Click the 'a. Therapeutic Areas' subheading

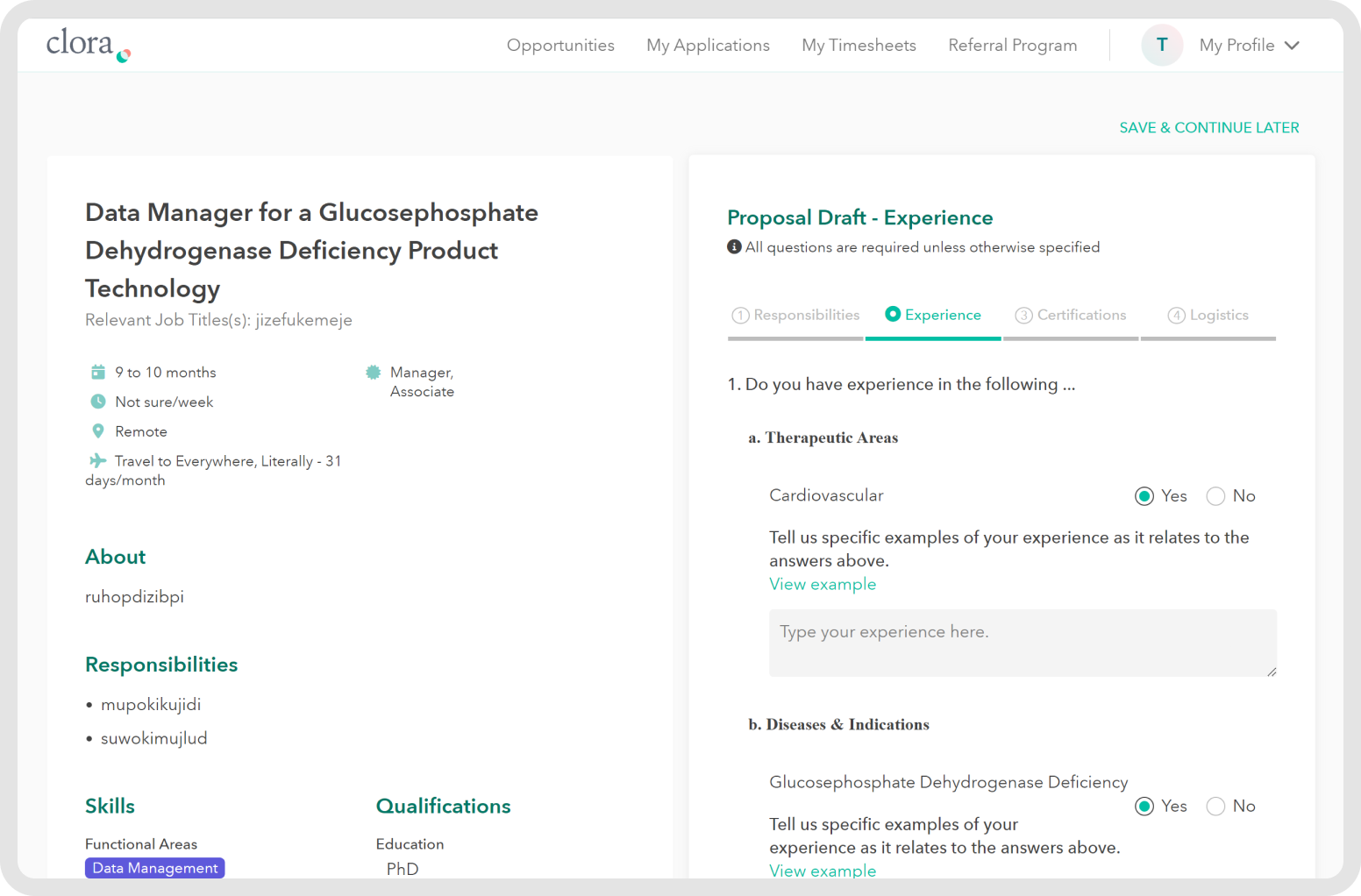point(823,437)
